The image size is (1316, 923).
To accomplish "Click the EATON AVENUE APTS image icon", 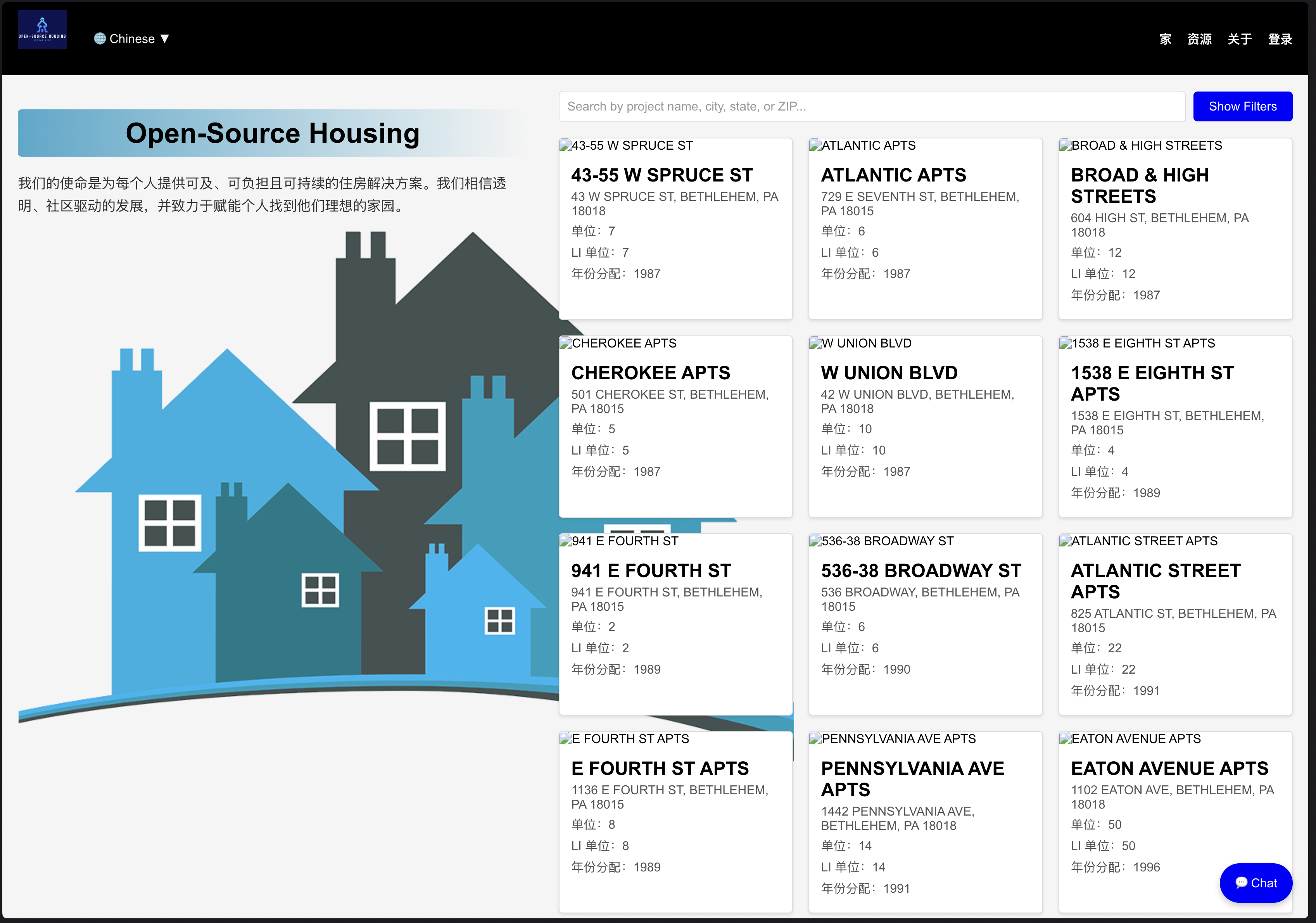I will 1065,739.
